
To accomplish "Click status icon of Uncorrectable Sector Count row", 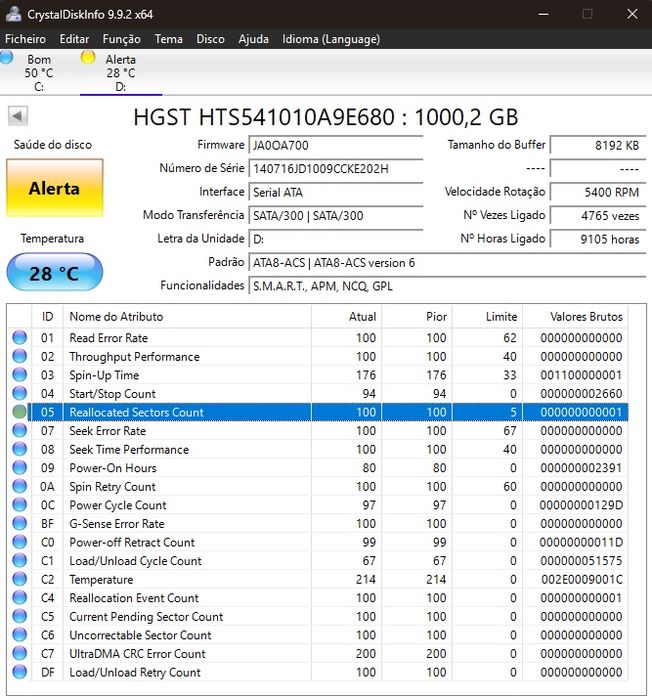I will pos(19,635).
